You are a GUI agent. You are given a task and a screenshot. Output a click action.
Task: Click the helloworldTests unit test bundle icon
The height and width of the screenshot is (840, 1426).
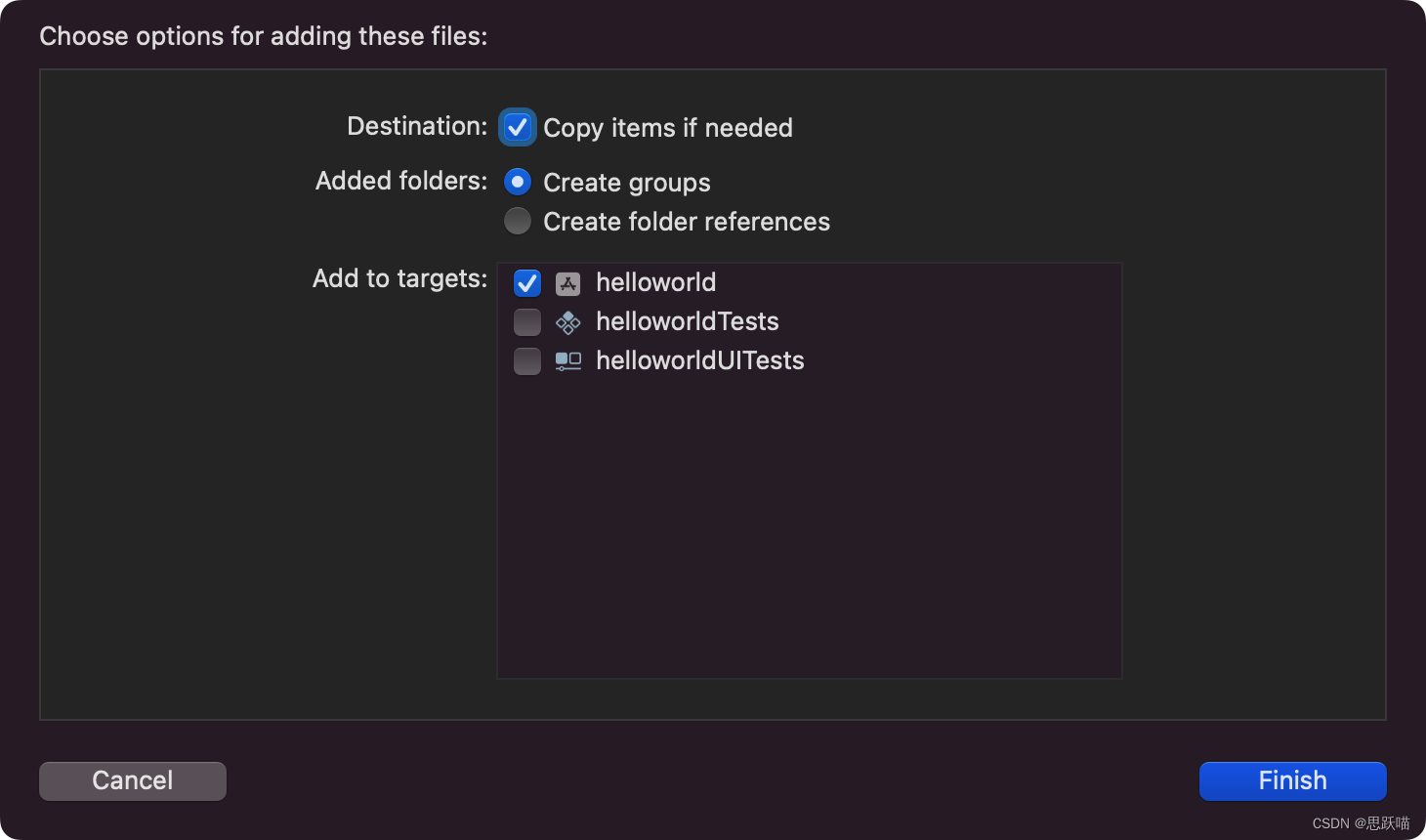tap(567, 322)
